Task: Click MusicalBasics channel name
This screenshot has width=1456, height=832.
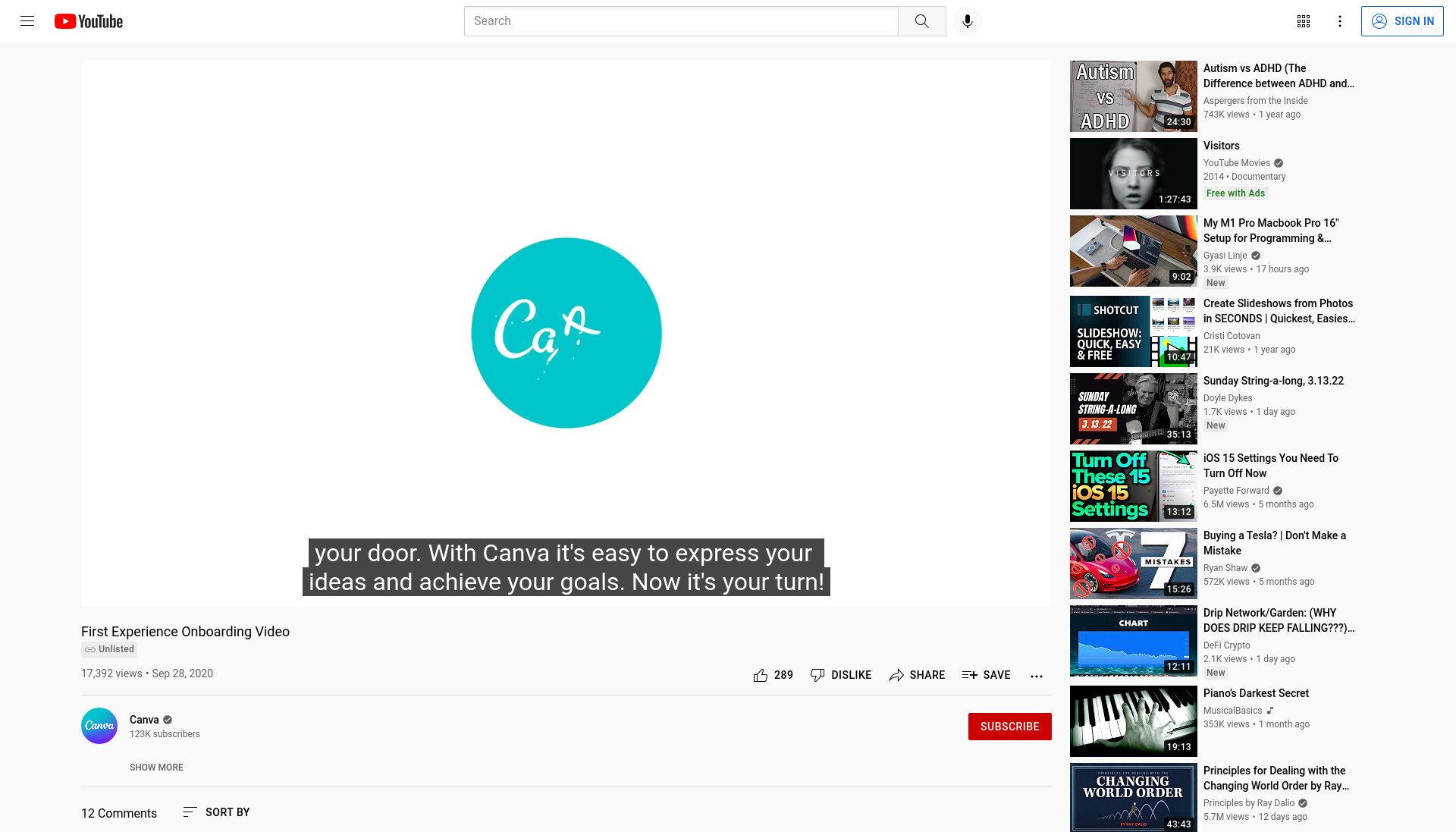Action: (x=1232, y=711)
